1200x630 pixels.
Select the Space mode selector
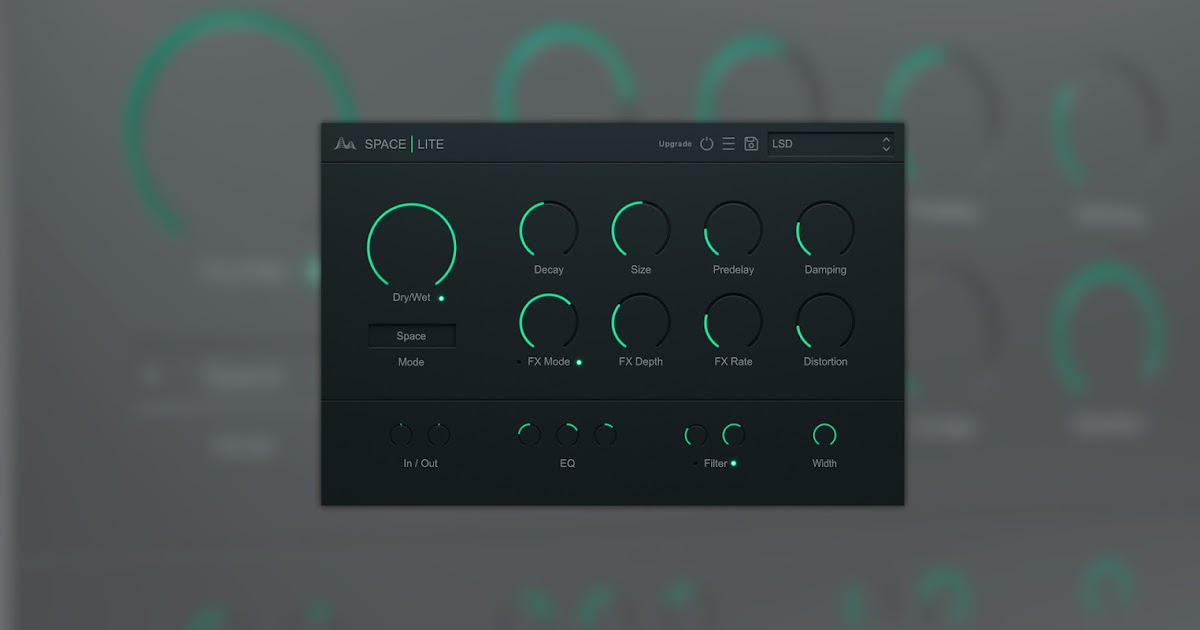411,335
